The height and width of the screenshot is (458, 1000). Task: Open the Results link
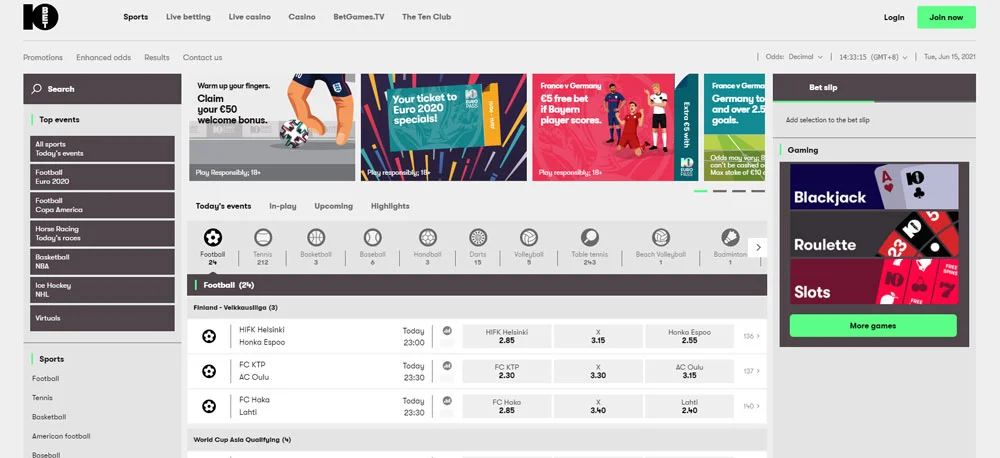157,57
